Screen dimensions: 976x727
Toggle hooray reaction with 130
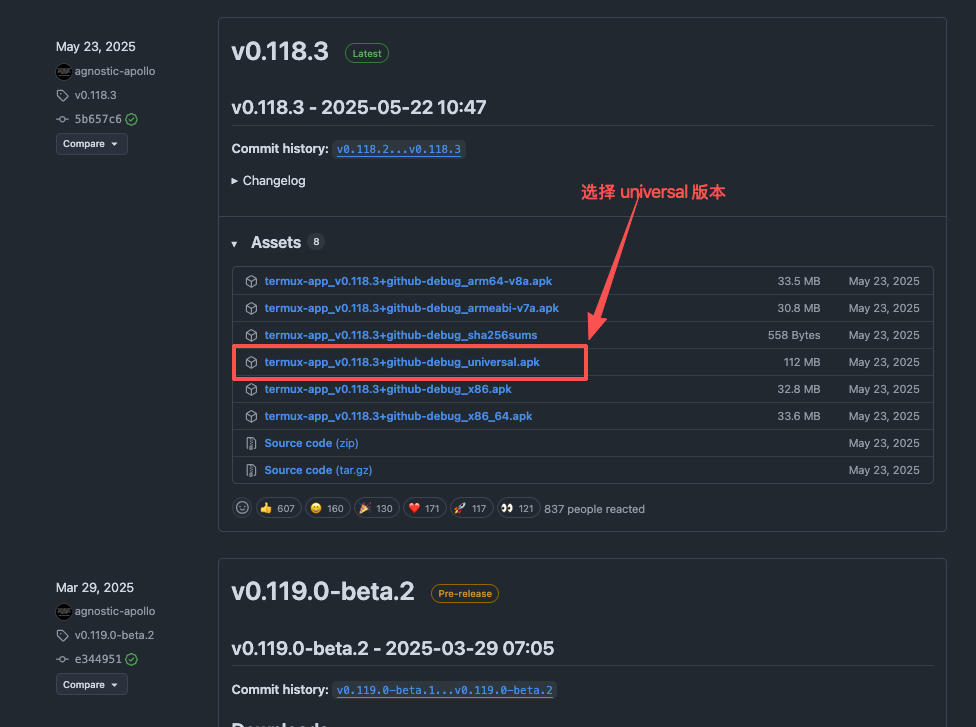377,508
